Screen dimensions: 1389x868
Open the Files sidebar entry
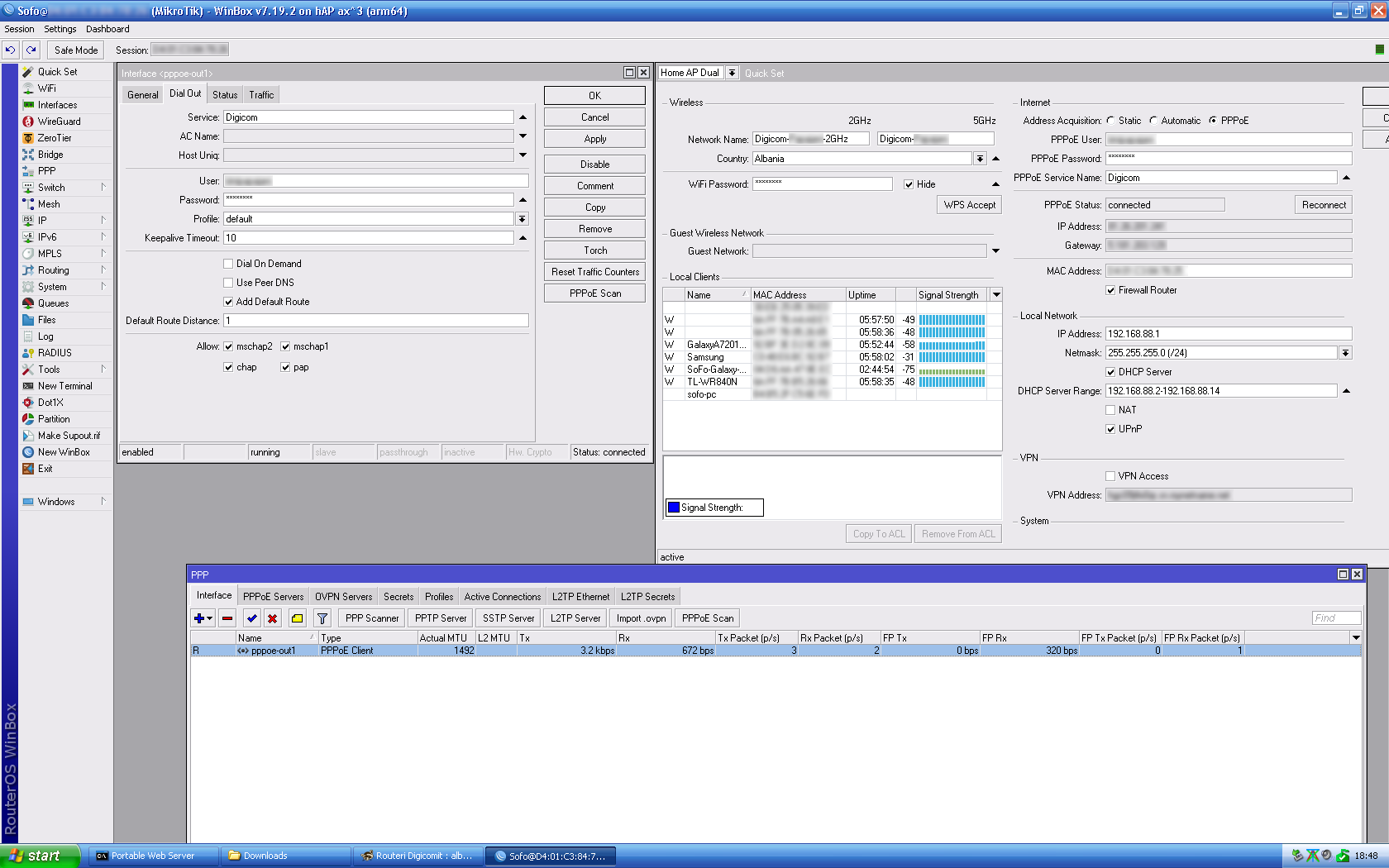pos(47,320)
